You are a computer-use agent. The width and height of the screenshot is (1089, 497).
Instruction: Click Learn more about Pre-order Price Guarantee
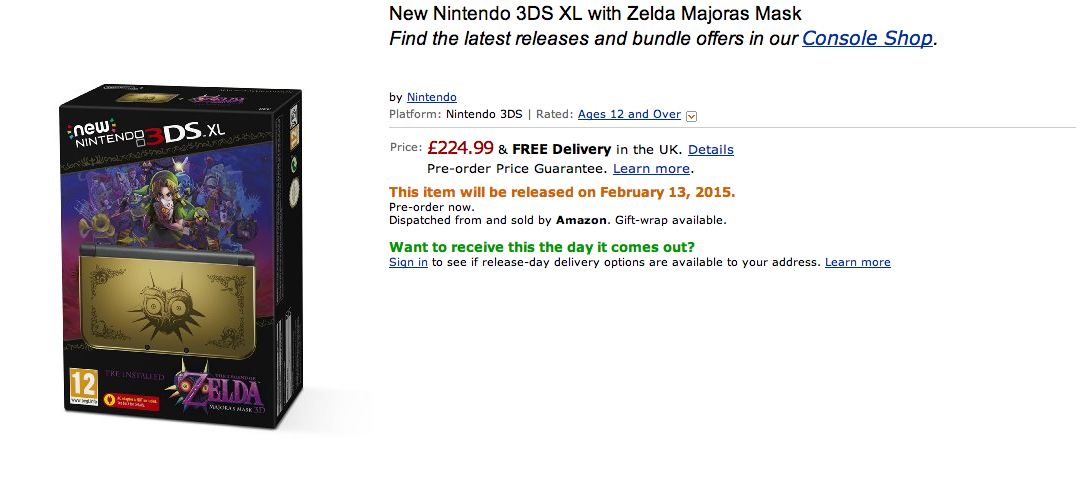point(651,169)
